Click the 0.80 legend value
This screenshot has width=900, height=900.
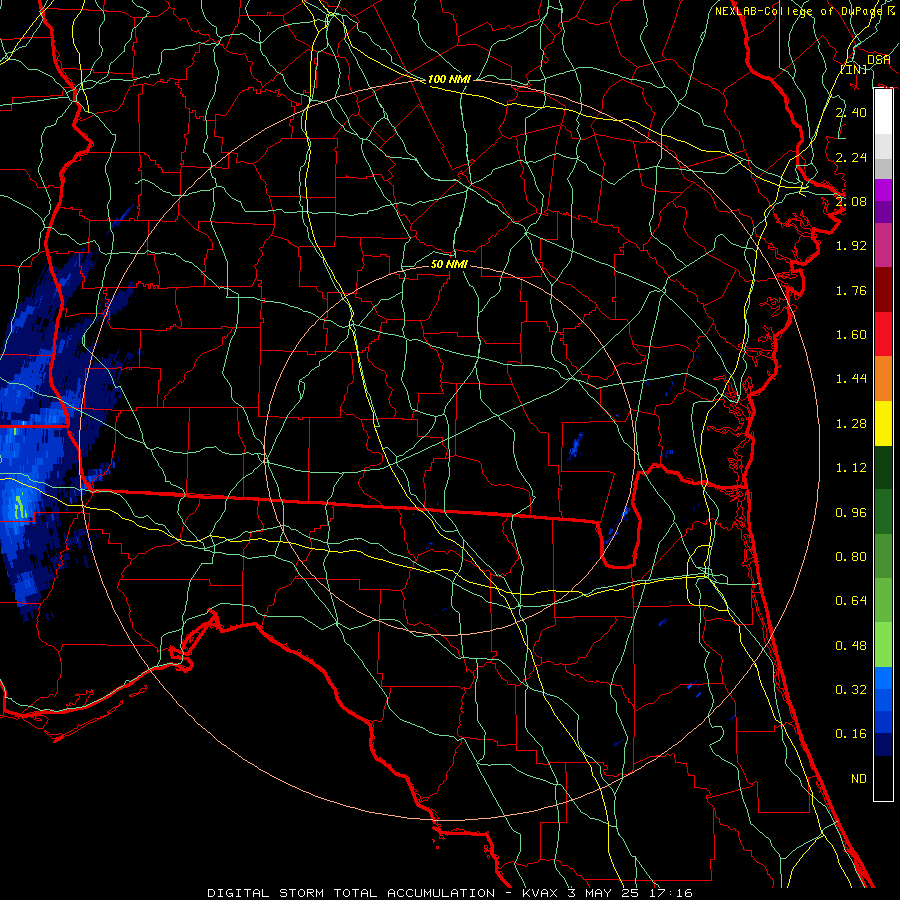(851, 557)
